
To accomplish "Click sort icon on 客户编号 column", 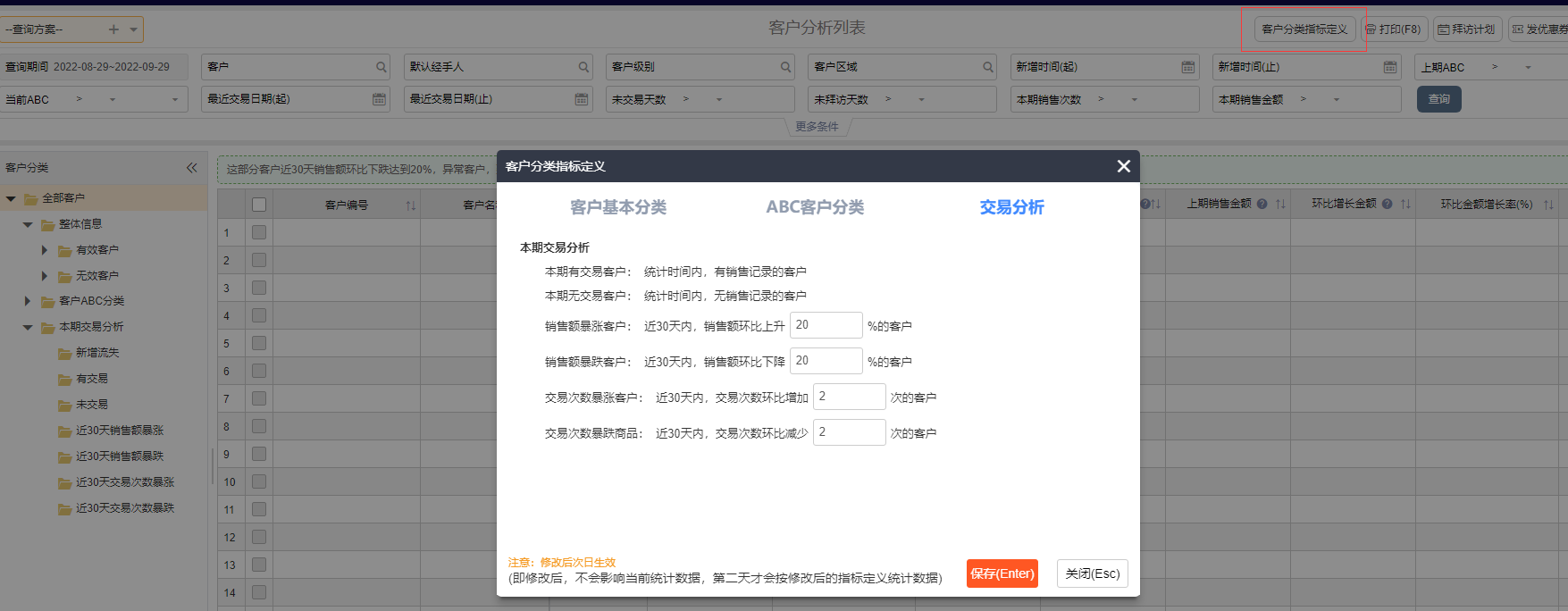I will [x=411, y=205].
